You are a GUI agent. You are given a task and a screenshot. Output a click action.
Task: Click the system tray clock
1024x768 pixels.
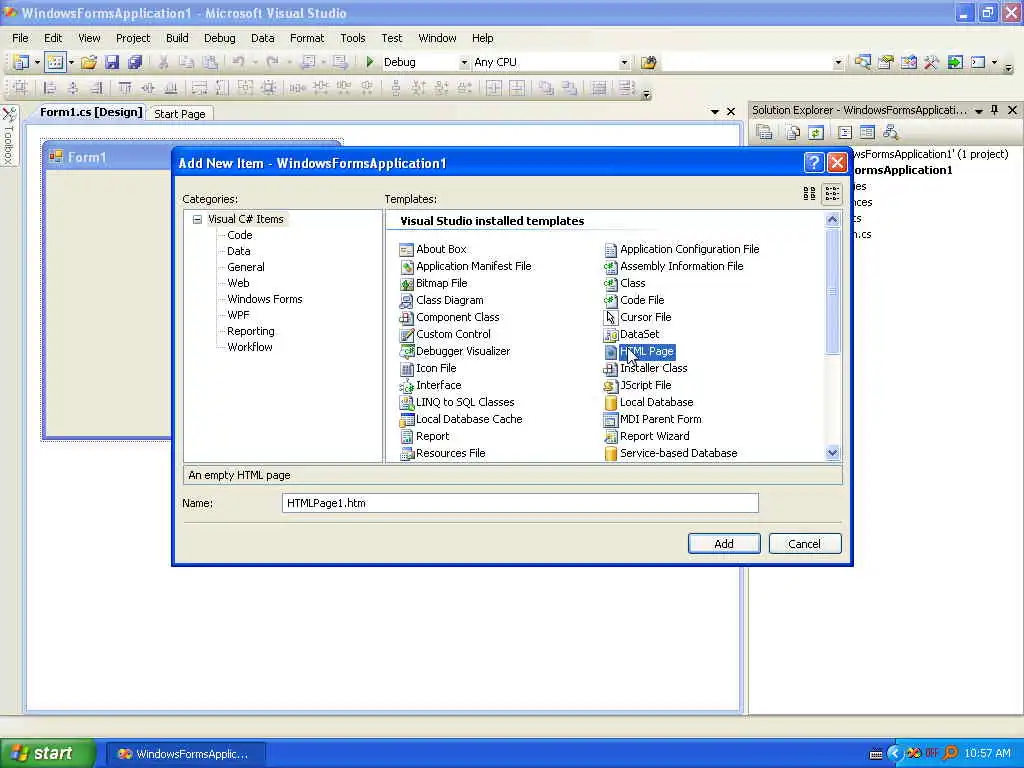987,754
